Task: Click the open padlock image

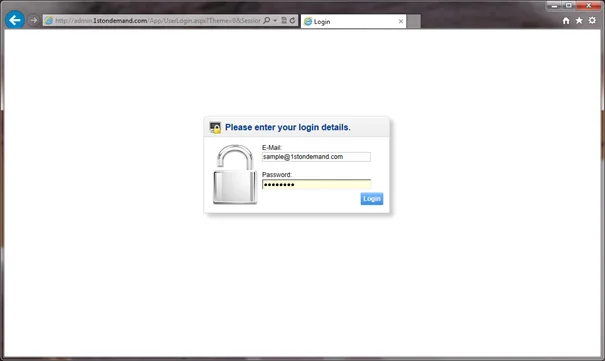Action: pos(235,174)
